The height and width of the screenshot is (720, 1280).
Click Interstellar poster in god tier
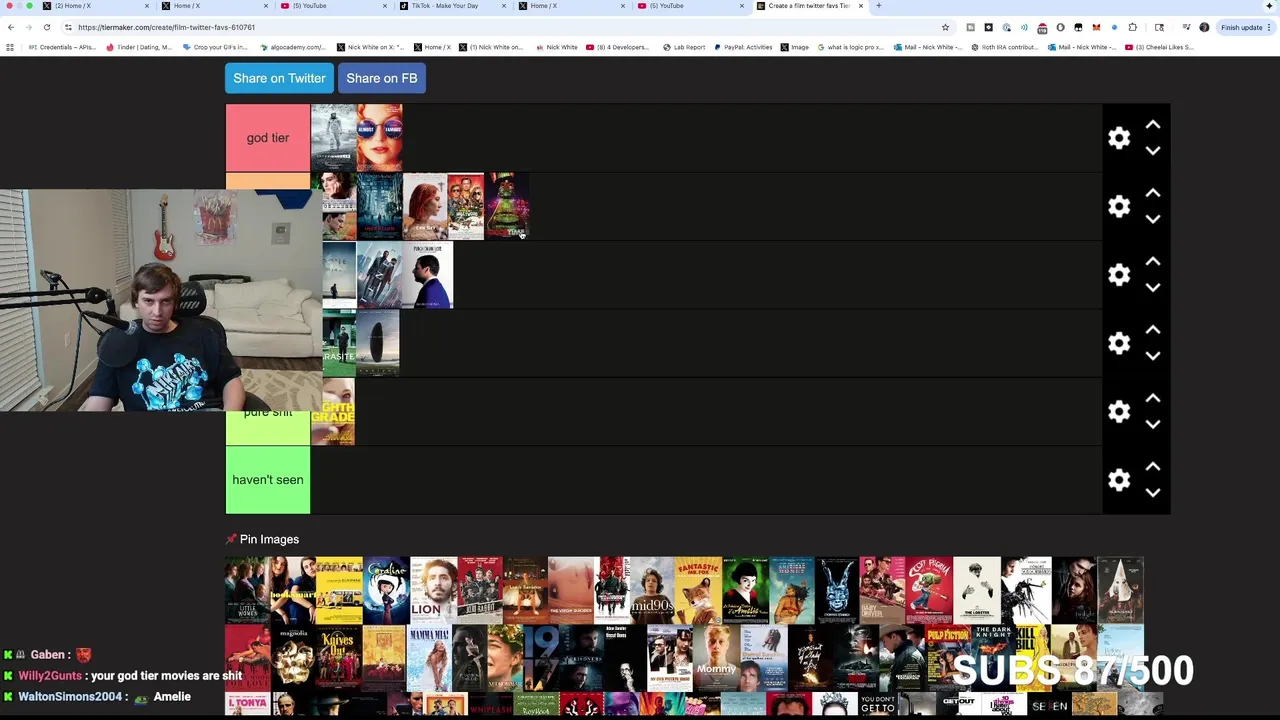pos(333,138)
